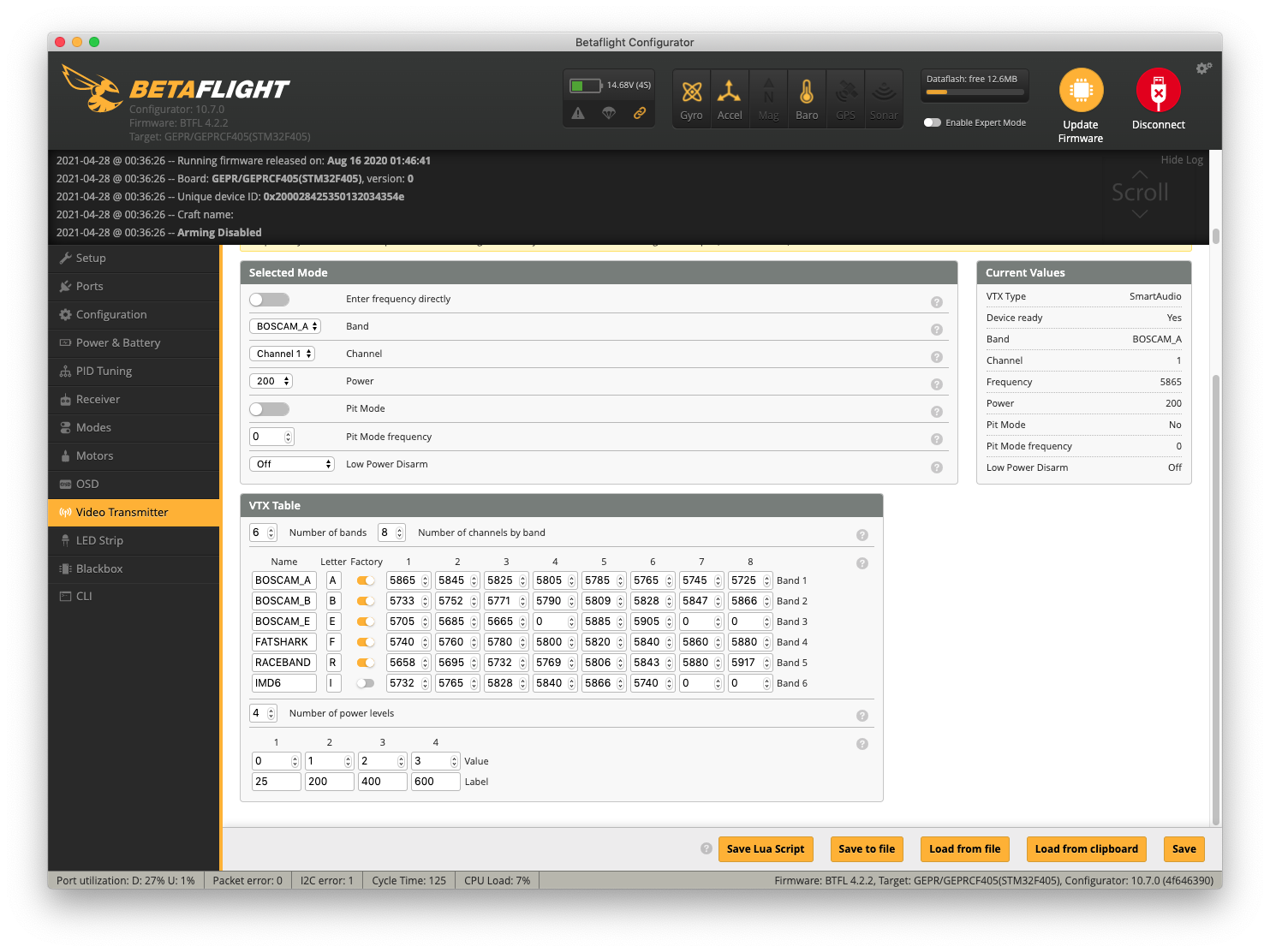
Task: Open help for Band setting
Action: 937,330
